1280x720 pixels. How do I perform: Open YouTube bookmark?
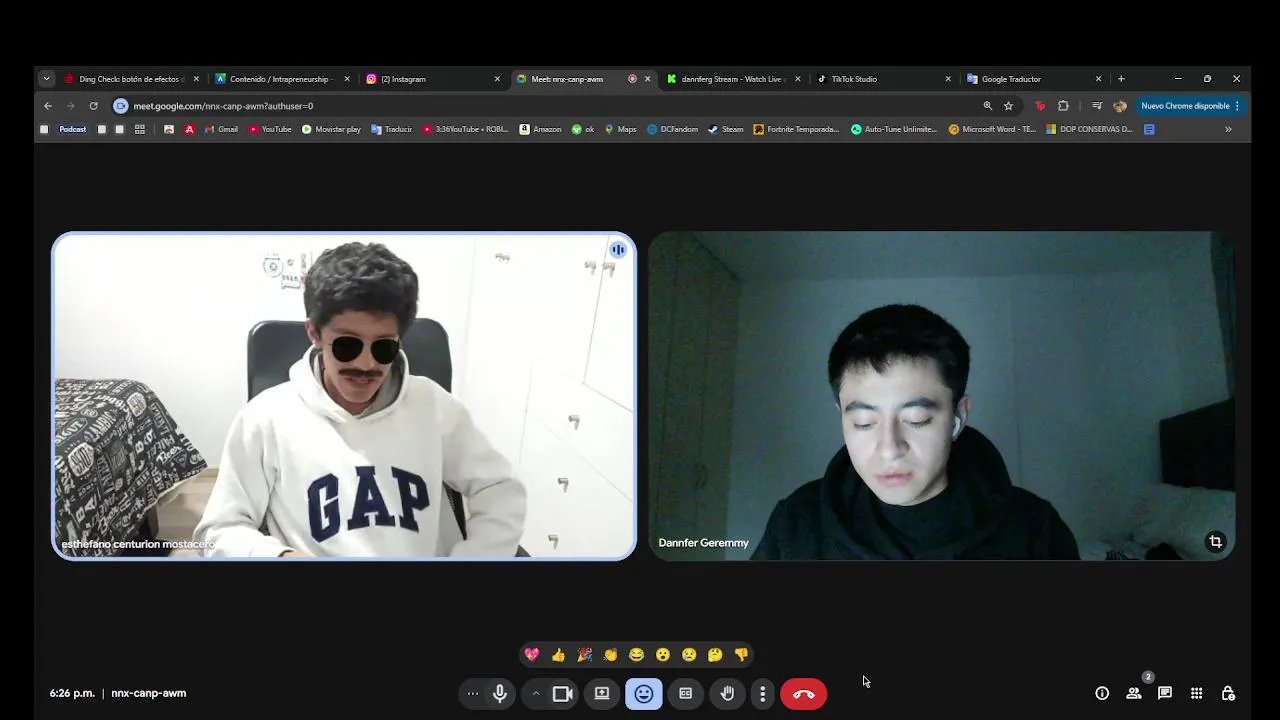pos(270,129)
